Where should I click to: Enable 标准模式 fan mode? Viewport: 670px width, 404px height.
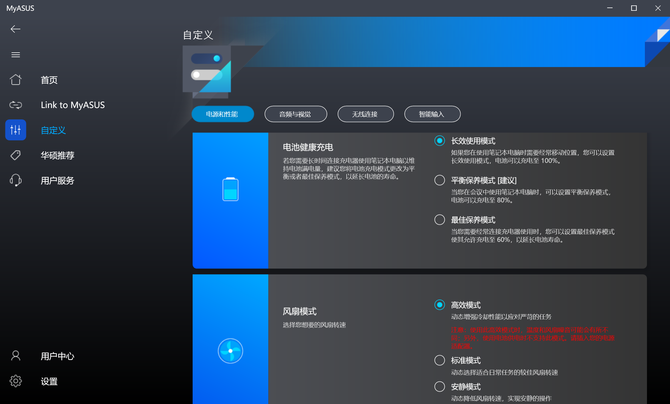click(440, 360)
